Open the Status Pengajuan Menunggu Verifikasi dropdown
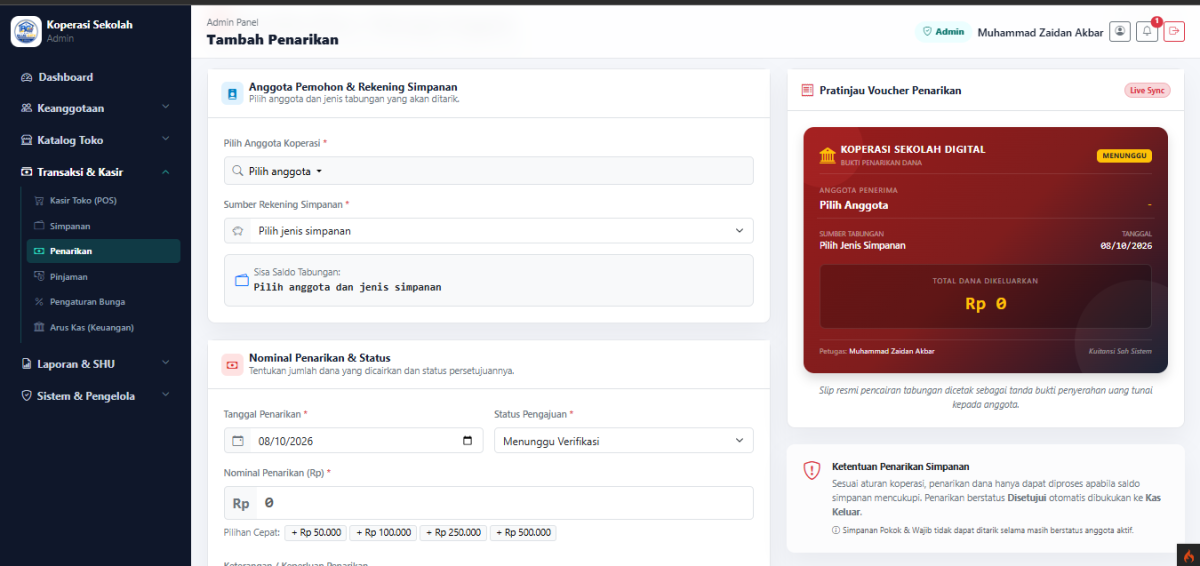1200x566 pixels. point(624,441)
